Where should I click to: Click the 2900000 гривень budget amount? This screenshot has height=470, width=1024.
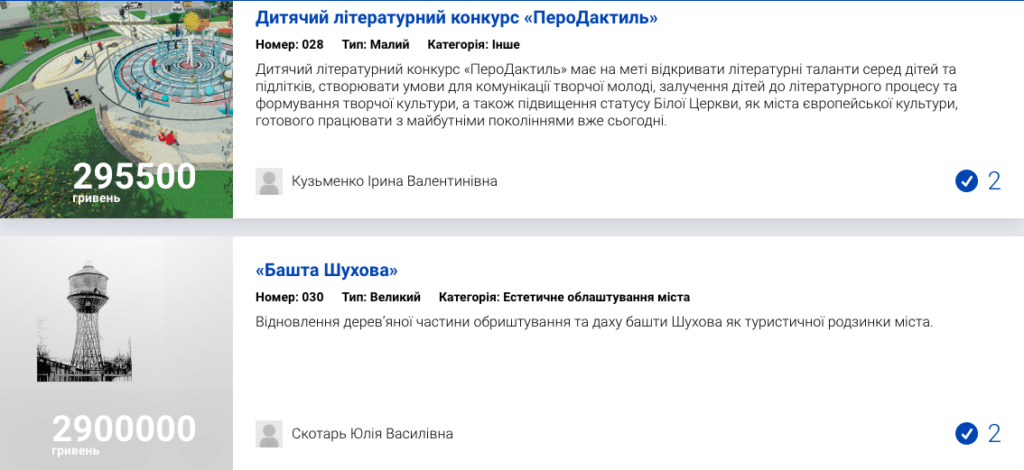point(124,431)
